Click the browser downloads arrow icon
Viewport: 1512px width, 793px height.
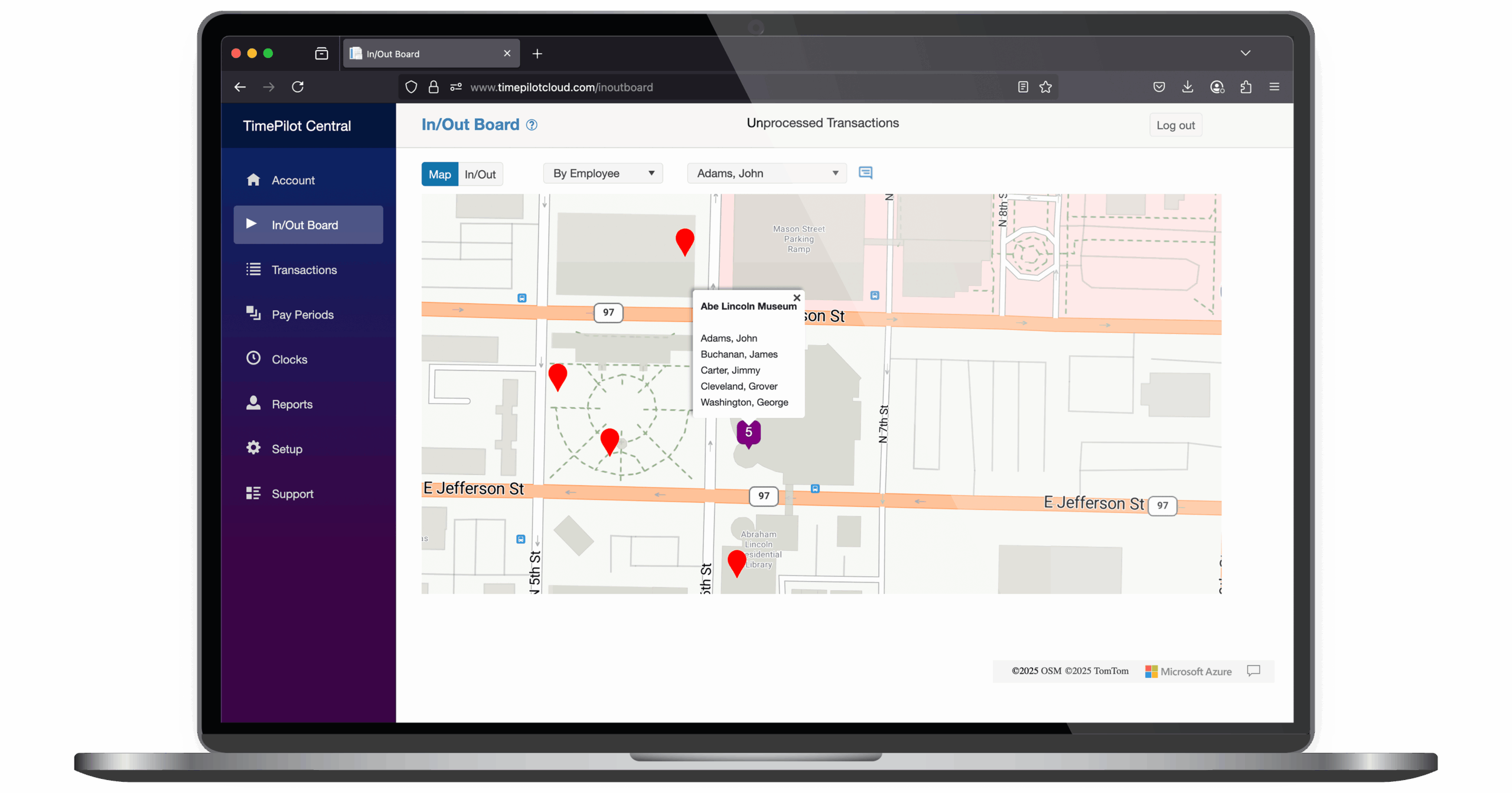(x=1187, y=87)
